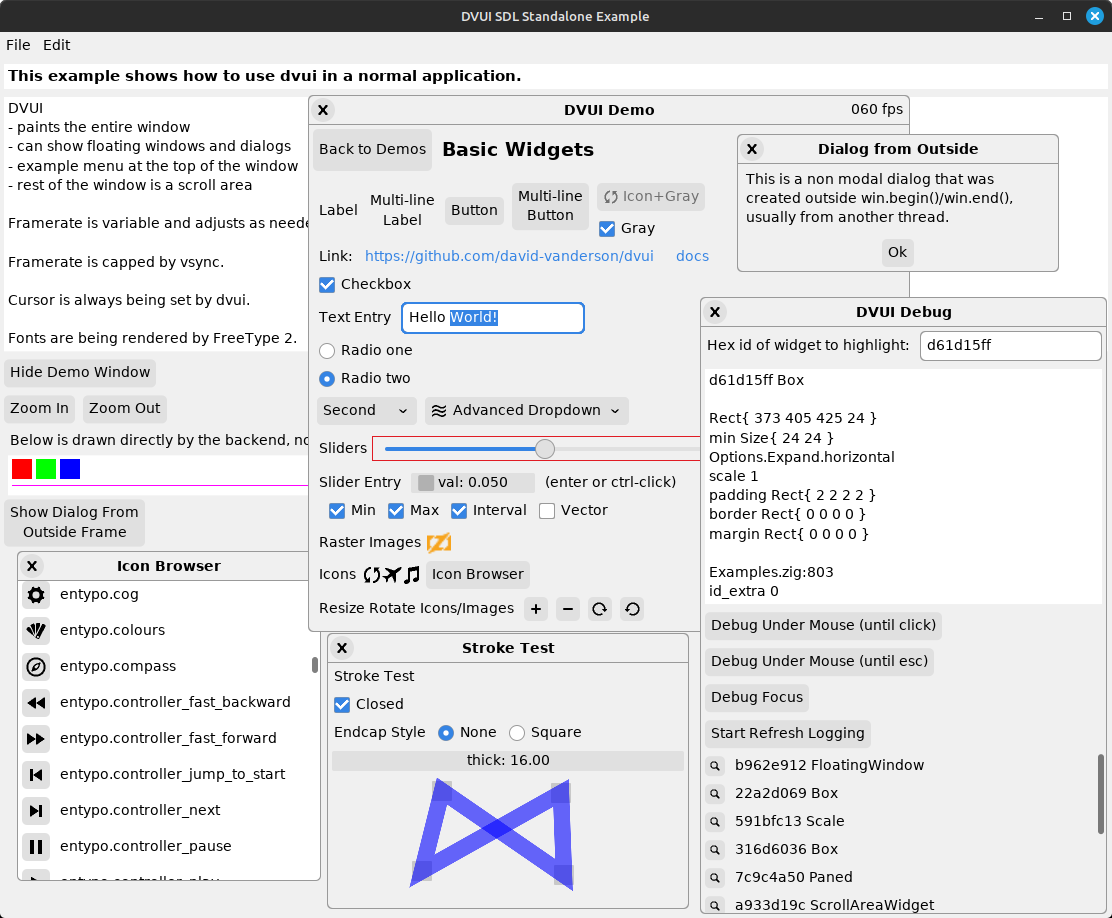Click the entypo.compass icon
This screenshot has height=918, width=1112.
click(x=36, y=666)
